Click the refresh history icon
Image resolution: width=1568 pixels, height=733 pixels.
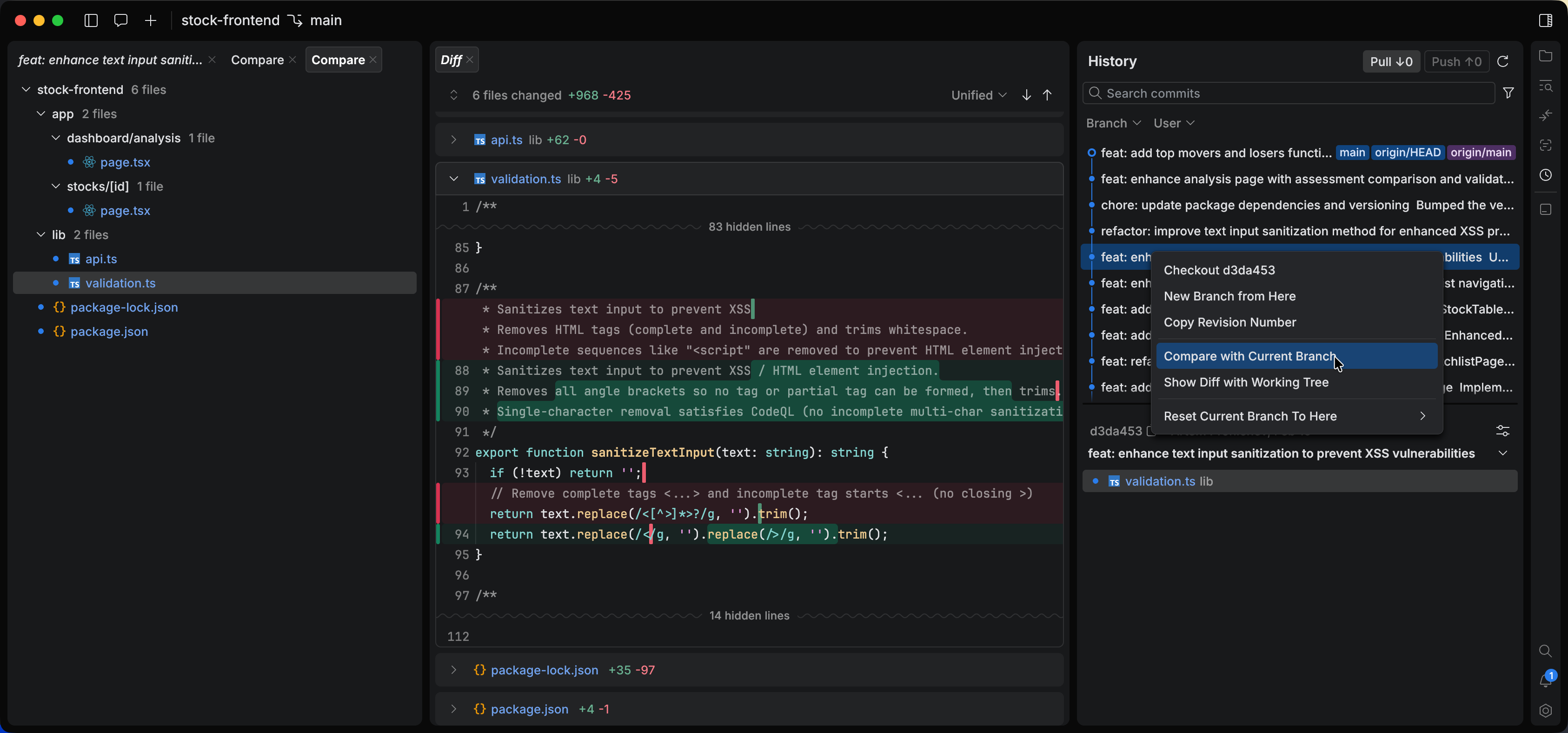[x=1502, y=61]
